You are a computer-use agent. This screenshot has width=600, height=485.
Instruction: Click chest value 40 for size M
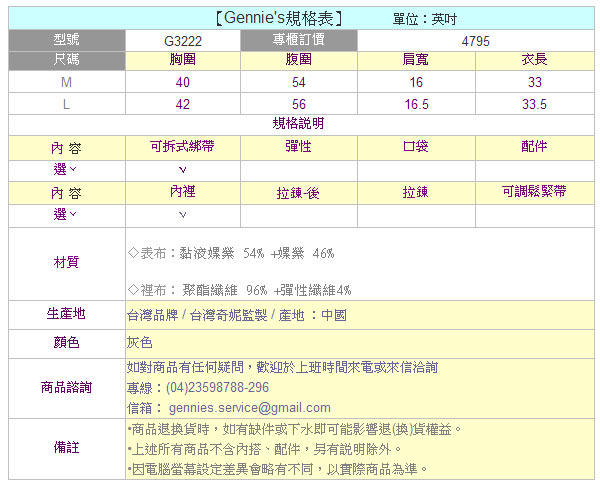coord(183,82)
